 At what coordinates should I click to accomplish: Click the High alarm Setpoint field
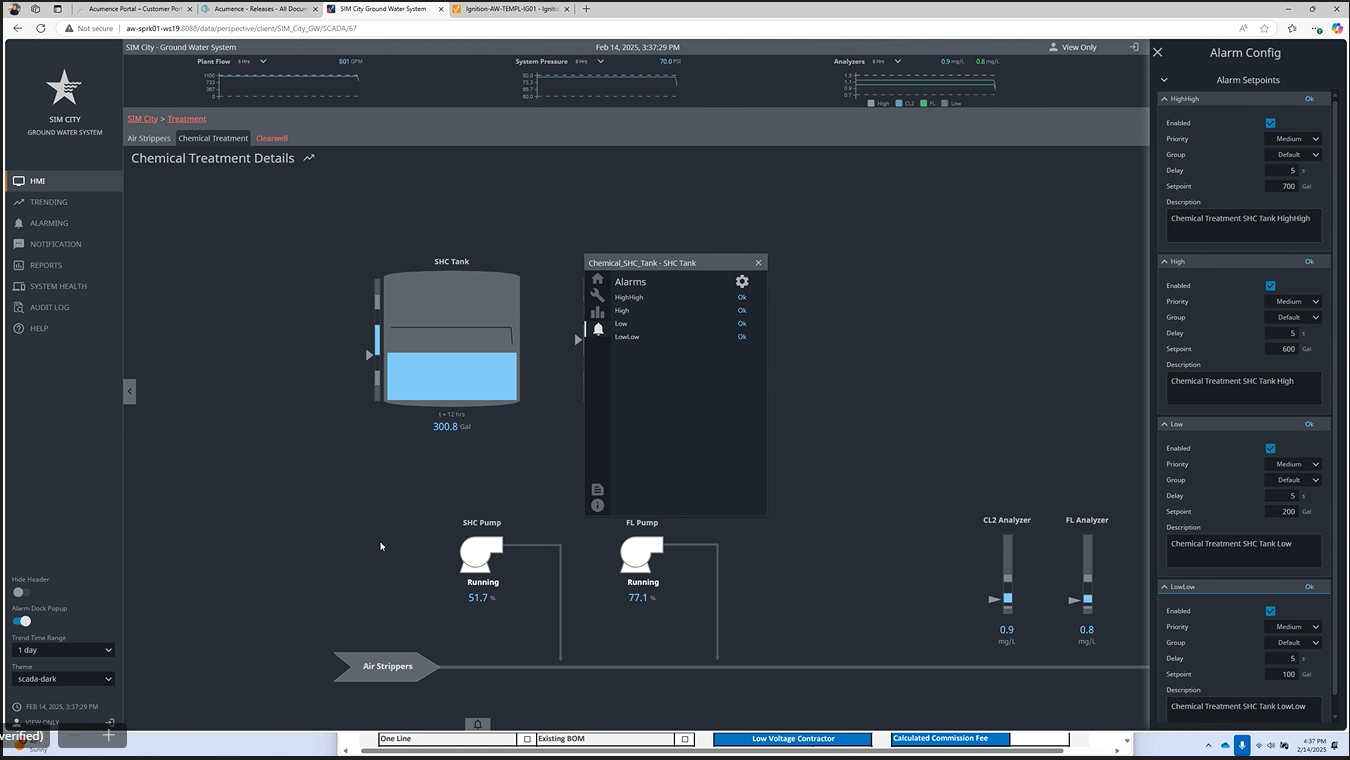1282,349
